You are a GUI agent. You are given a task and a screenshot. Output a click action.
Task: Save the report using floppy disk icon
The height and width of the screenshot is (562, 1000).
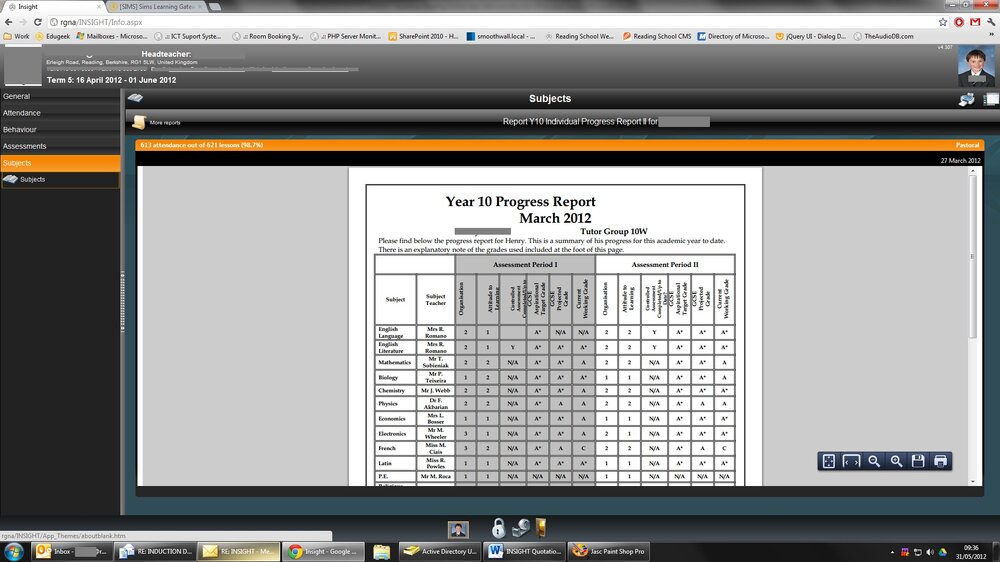coord(918,461)
